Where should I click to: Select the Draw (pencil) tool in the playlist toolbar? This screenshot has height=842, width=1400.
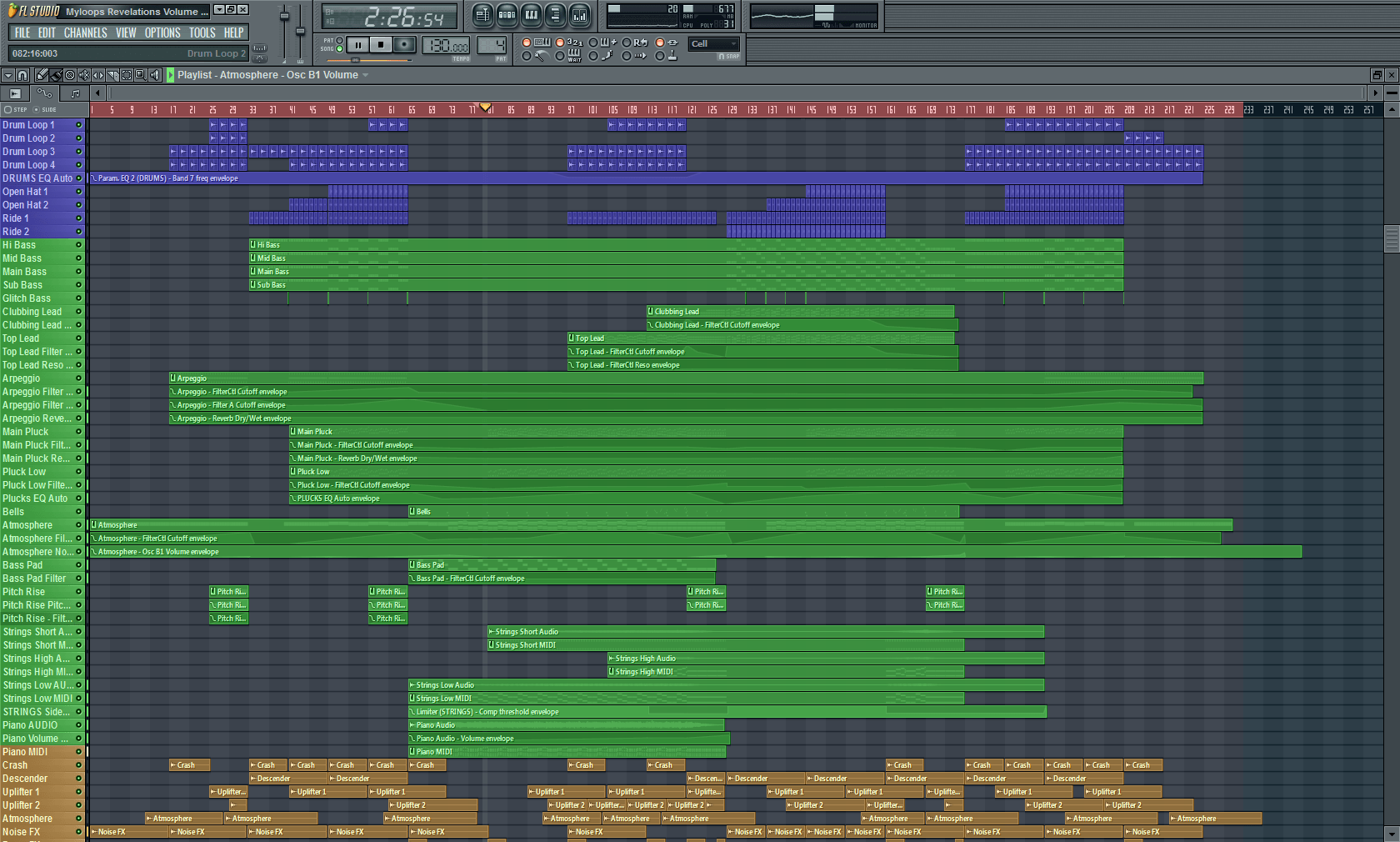pyautogui.click(x=42, y=75)
